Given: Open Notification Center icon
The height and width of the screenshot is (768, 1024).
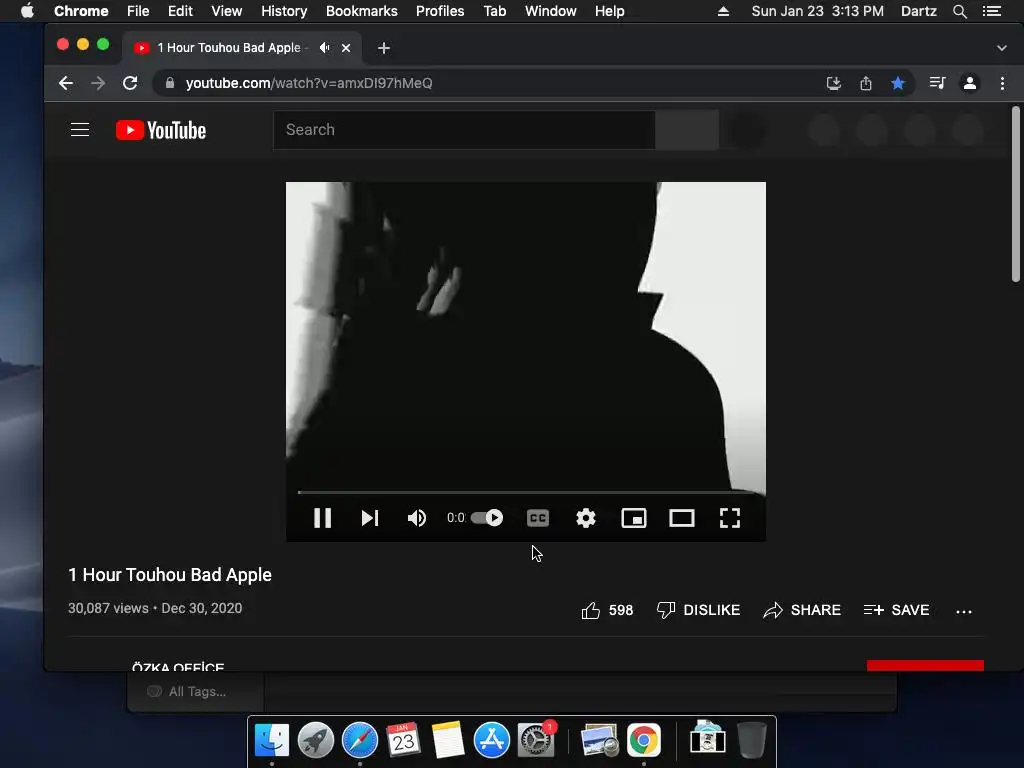Looking at the screenshot, I should point(992,11).
